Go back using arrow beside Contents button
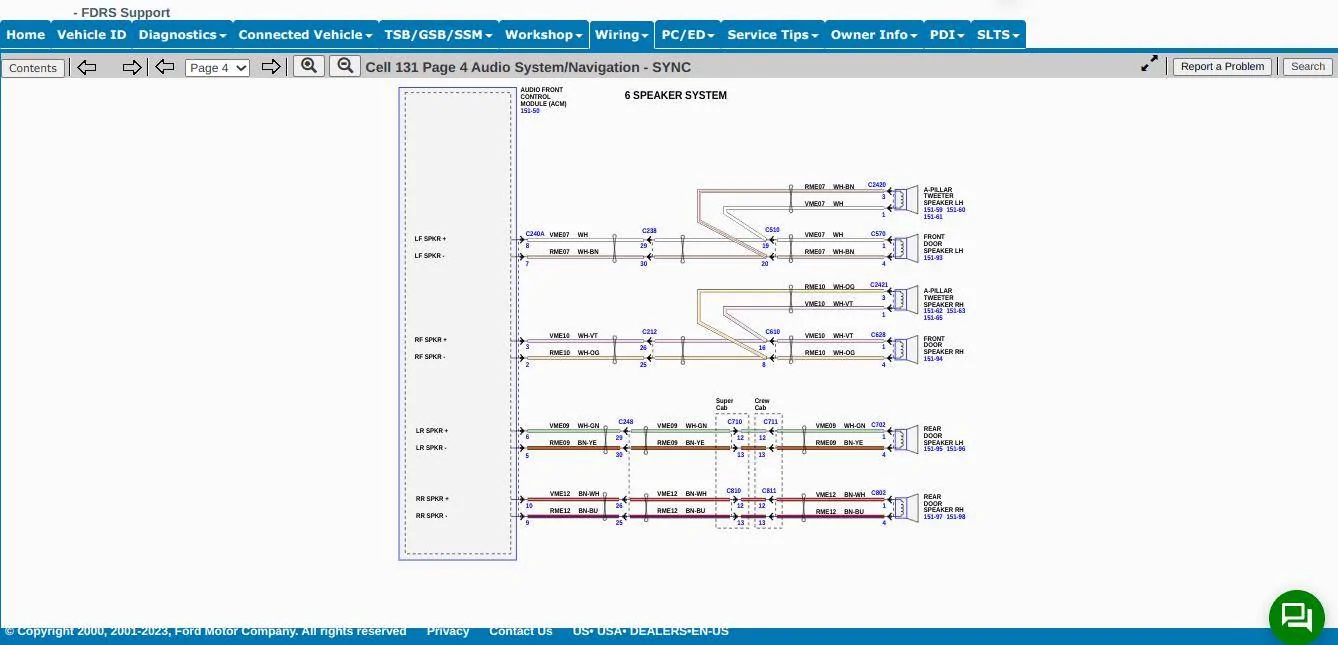Screen dimensions: 1338x645 [x=87, y=67]
